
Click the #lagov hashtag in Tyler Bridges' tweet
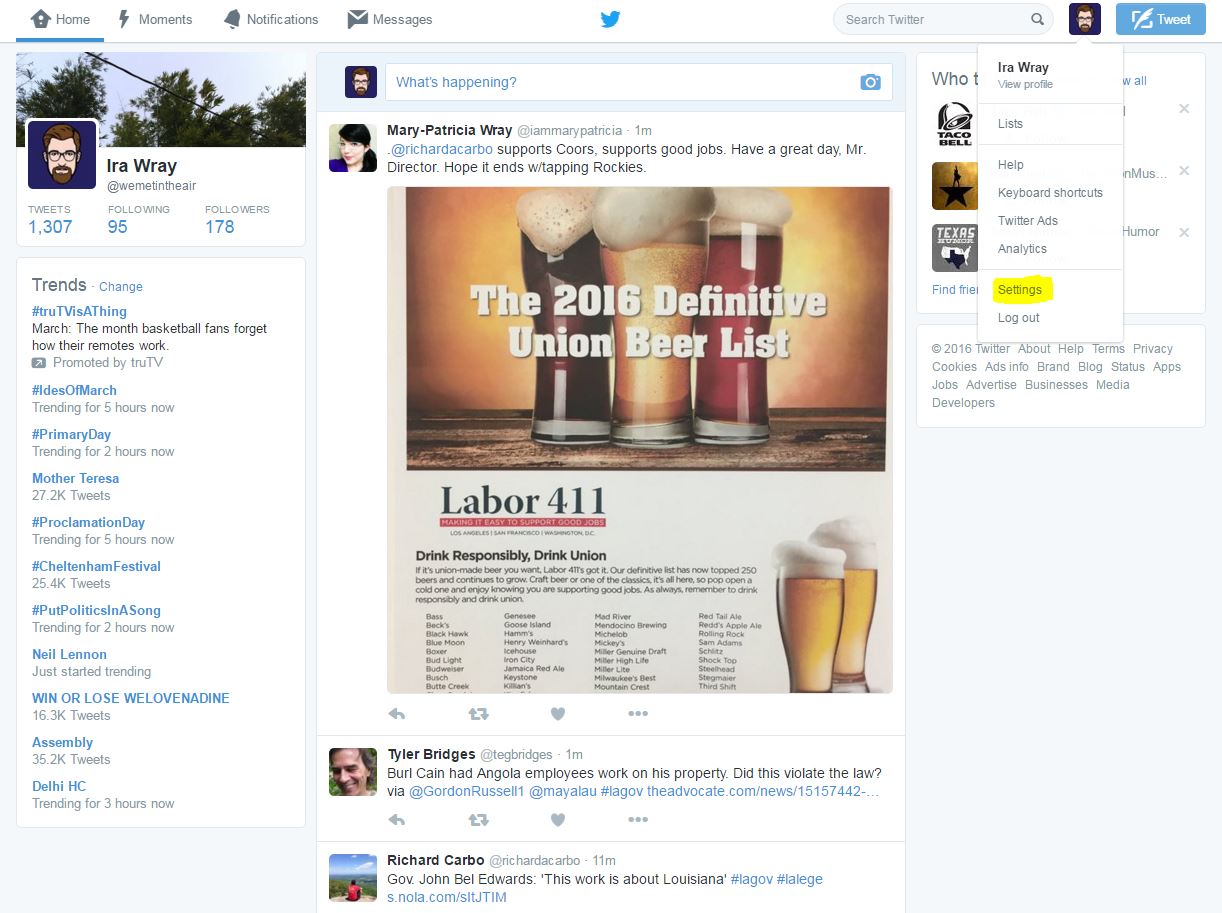(x=621, y=791)
